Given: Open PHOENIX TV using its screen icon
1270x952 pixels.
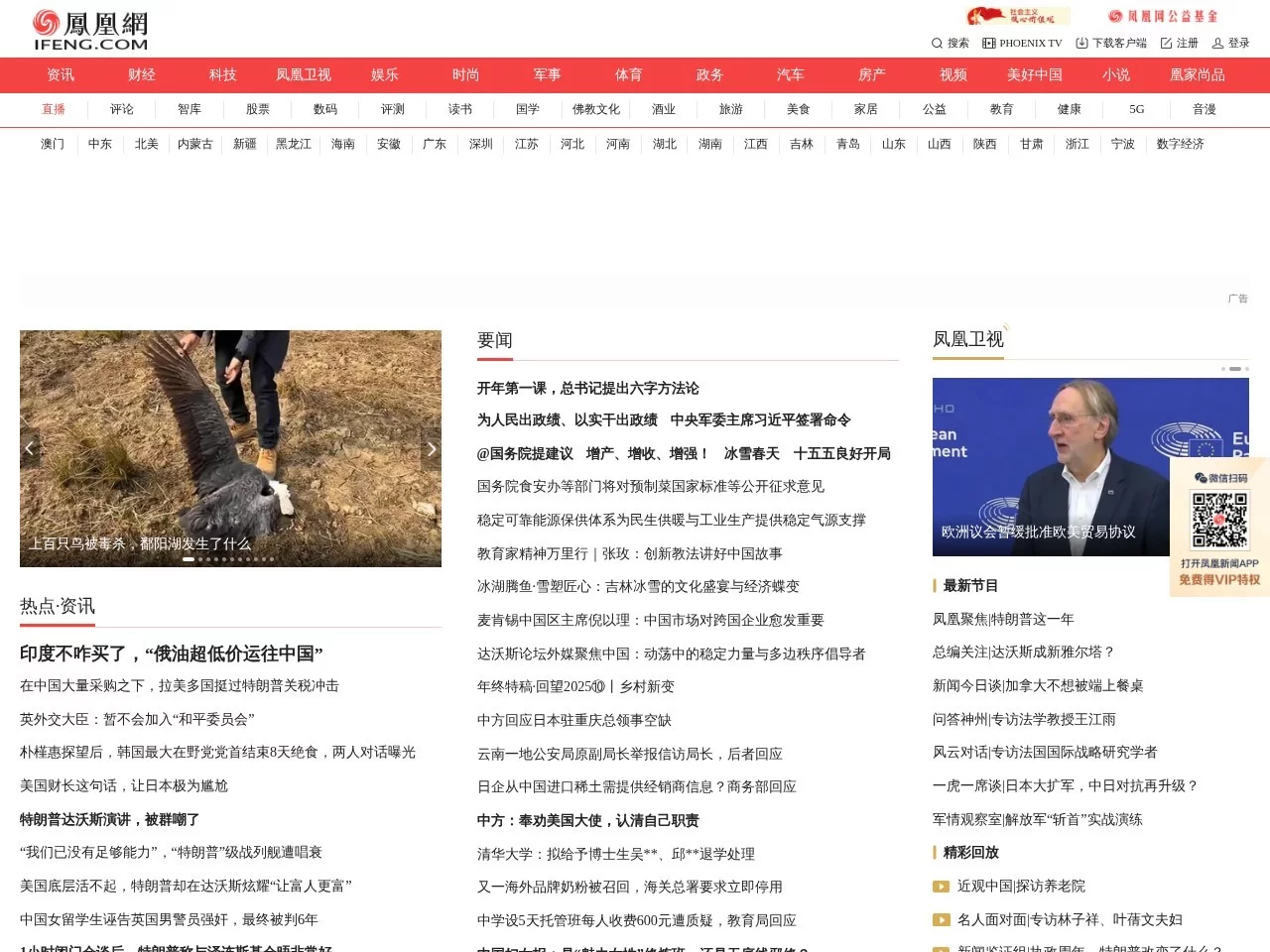Looking at the screenshot, I should click(988, 44).
